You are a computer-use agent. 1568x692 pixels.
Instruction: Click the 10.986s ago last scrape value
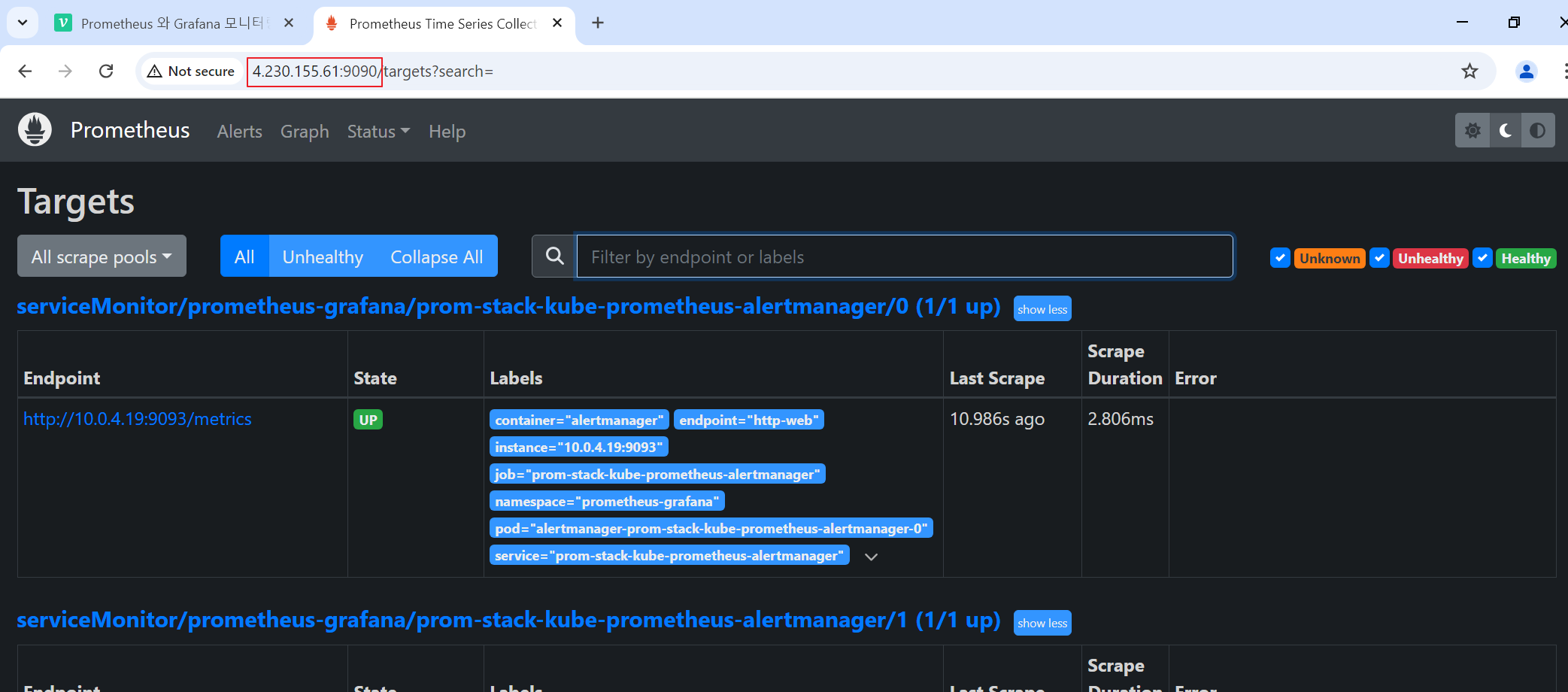[x=997, y=419]
